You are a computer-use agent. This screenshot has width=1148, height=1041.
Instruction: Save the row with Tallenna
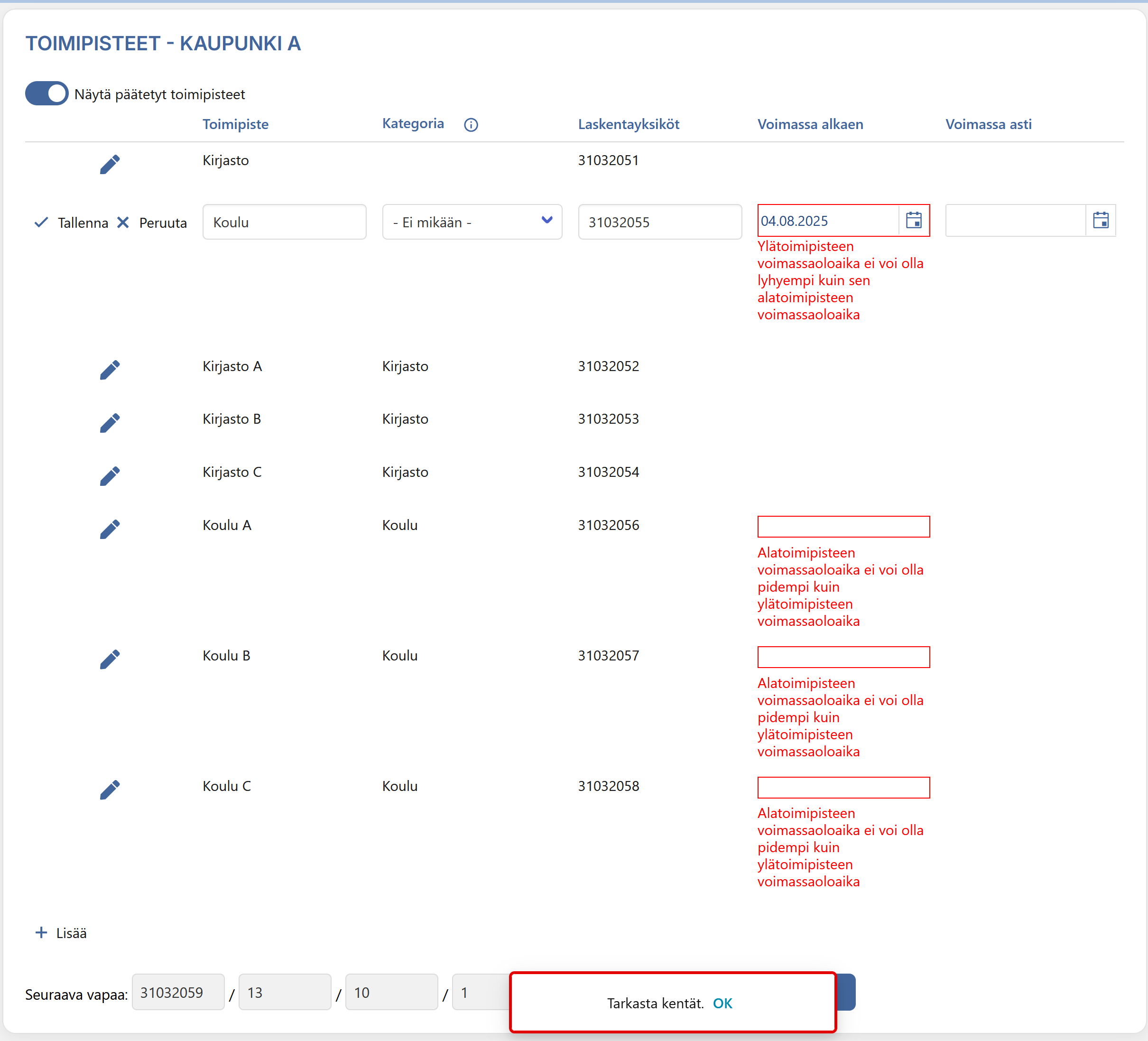coord(71,223)
